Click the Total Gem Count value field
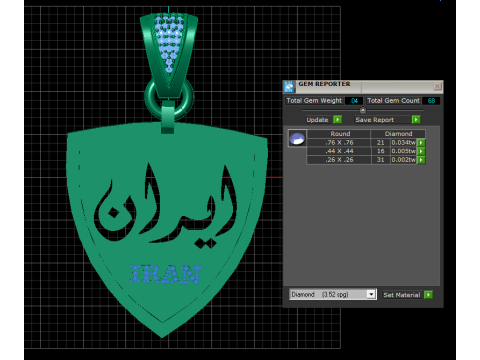This screenshot has height=360, width=480. [x=431, y=101]
